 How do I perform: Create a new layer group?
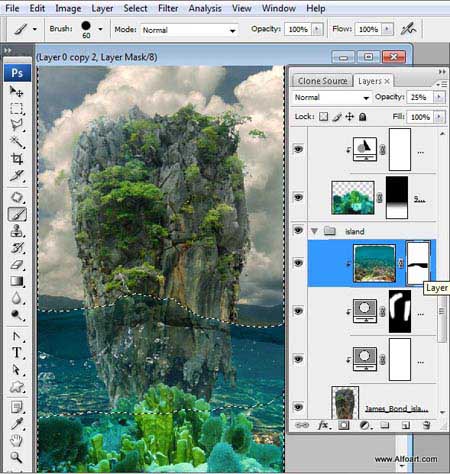[385, 425]
